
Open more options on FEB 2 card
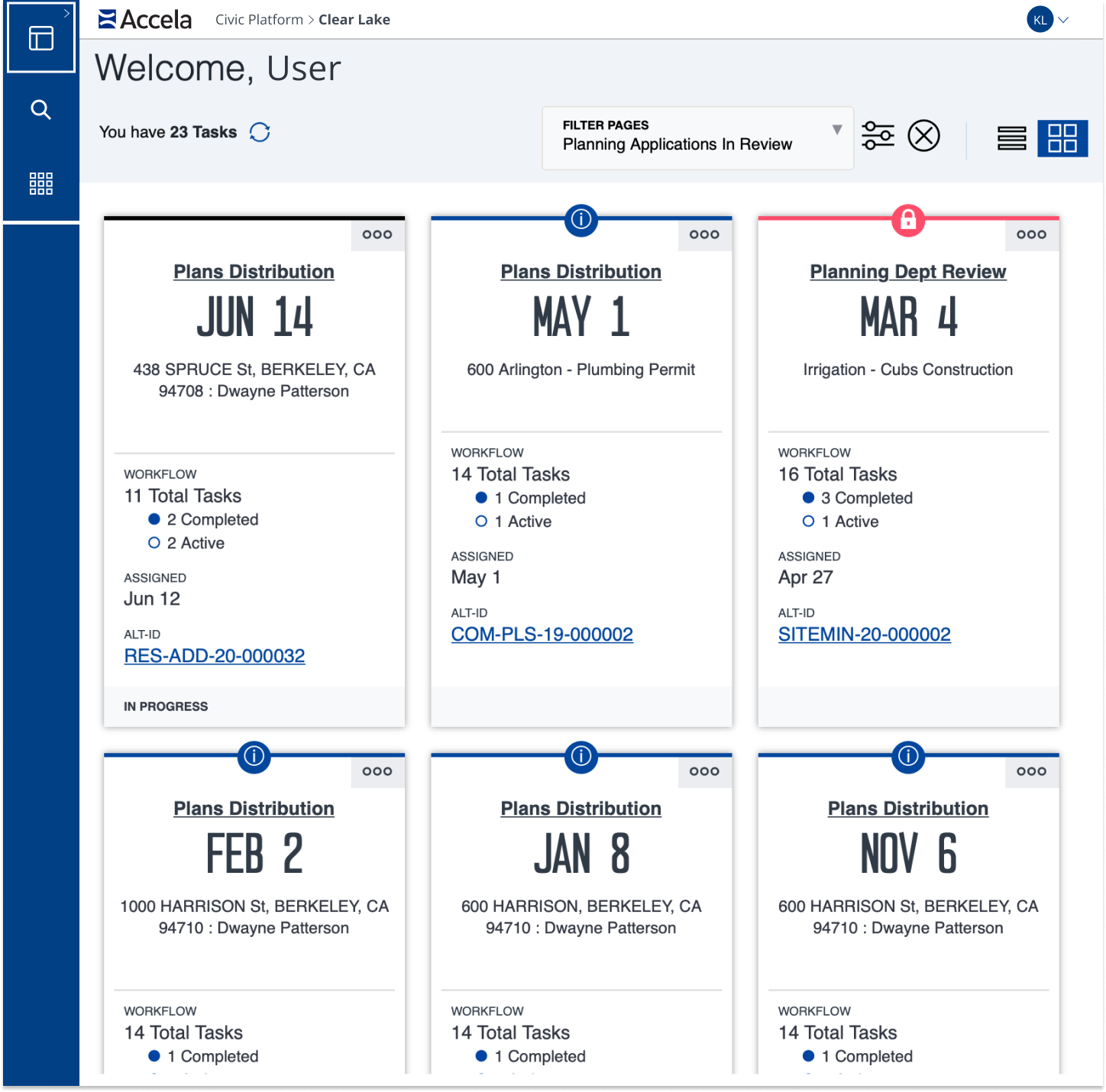click(377, 772)
